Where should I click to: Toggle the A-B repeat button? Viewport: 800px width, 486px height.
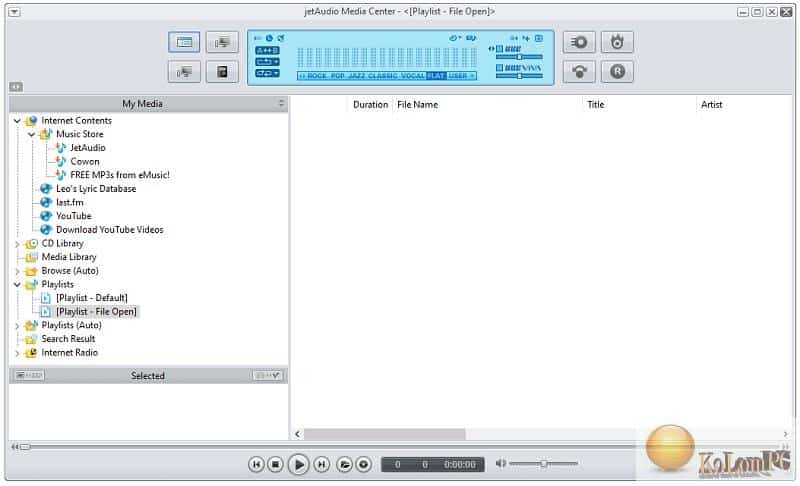(267, 50)
